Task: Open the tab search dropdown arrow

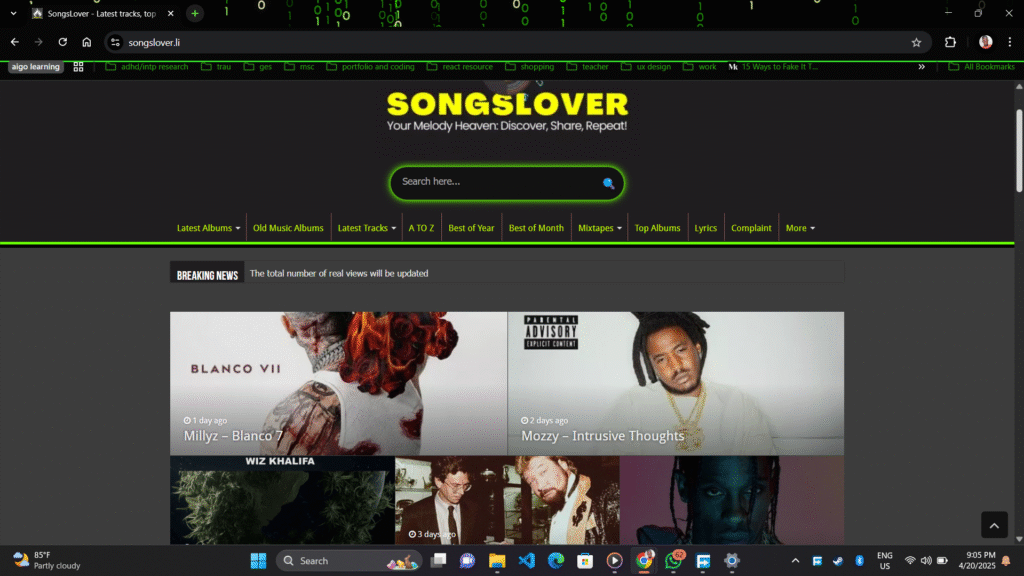Action: click(x=13, y=13)
